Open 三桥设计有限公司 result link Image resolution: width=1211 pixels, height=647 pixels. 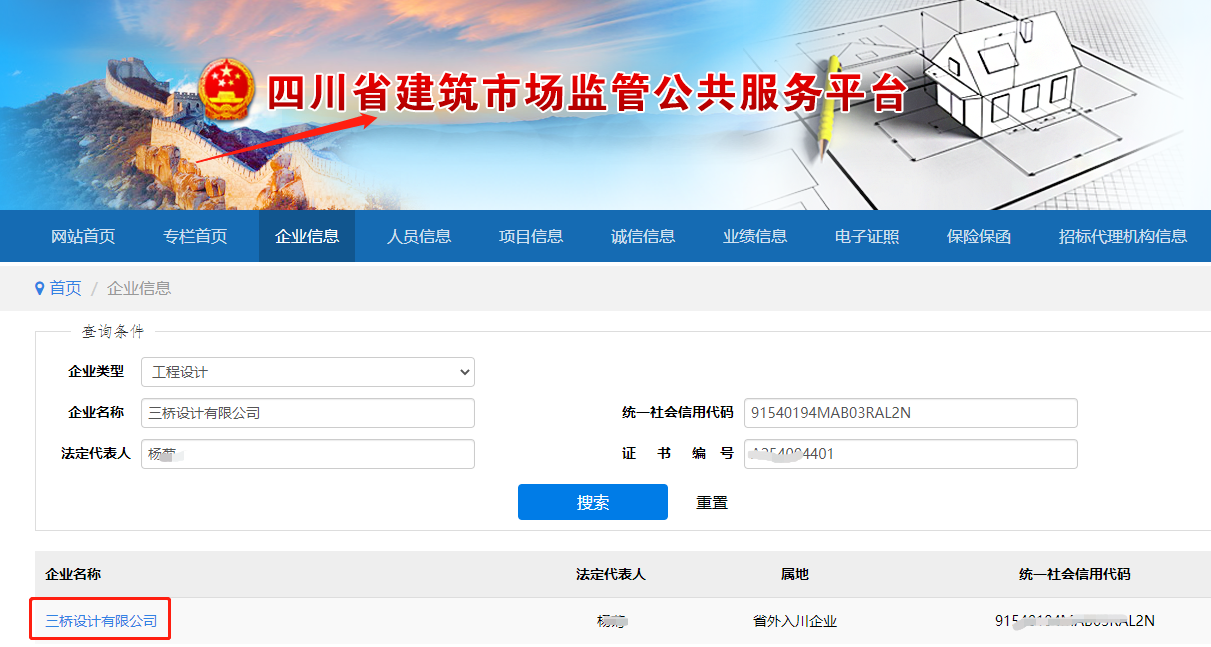coord(101,621)
